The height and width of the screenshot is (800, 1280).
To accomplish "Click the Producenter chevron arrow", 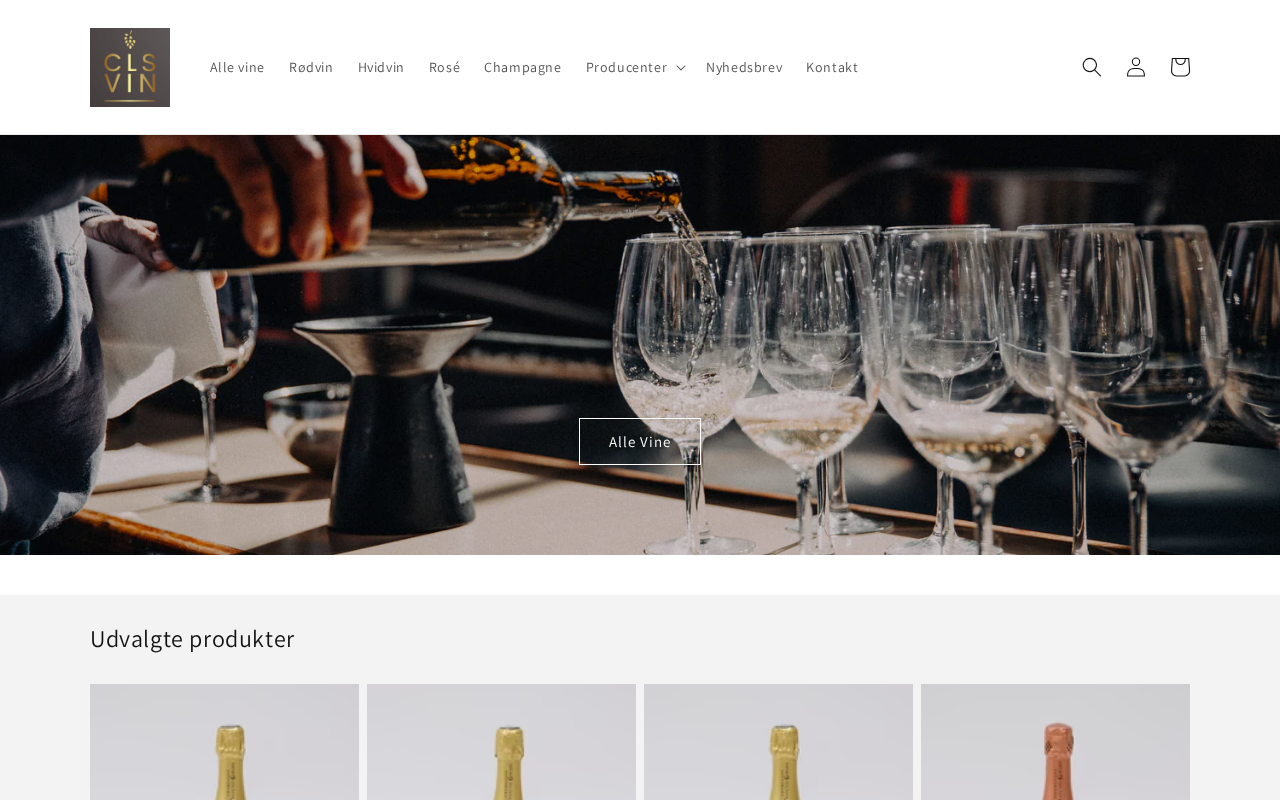I will (x=681, y=67).
